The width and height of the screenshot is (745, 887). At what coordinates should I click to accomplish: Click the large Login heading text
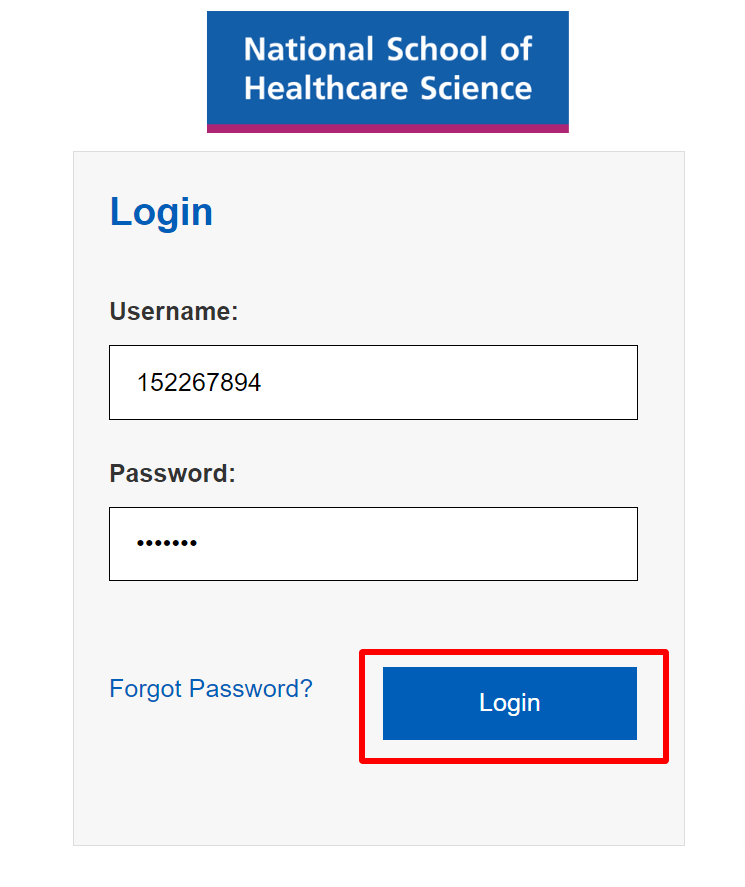tap(161, 212)
